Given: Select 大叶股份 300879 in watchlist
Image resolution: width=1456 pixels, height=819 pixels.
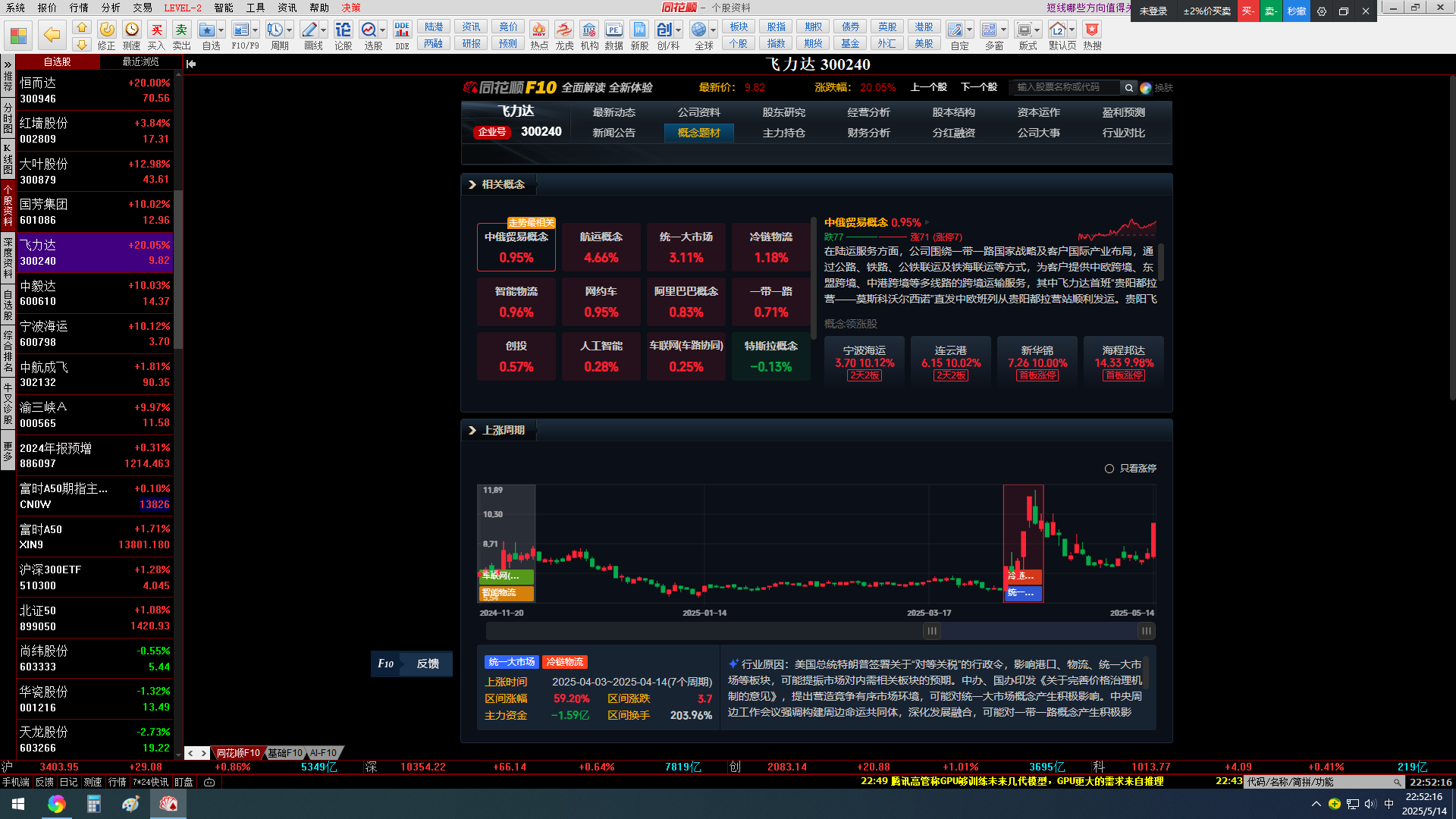Looking at the screenshot, I should click(95, 171).
